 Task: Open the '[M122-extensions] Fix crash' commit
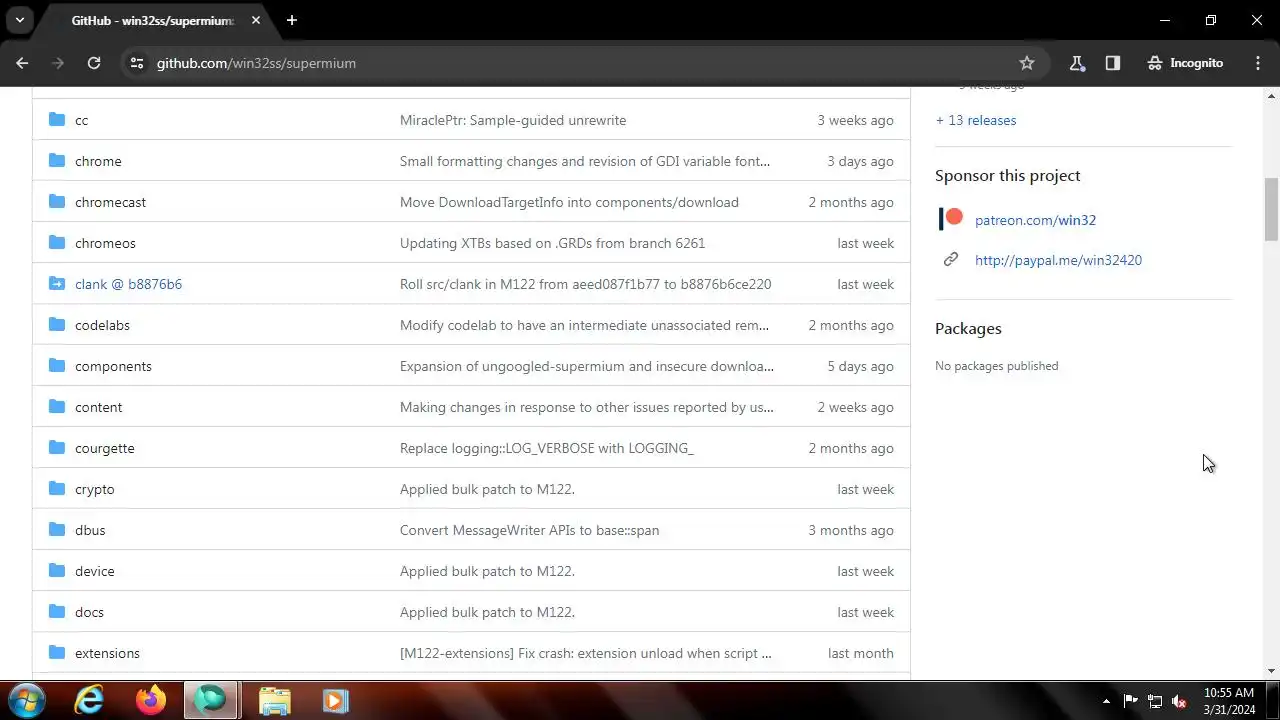coord(586,653)
